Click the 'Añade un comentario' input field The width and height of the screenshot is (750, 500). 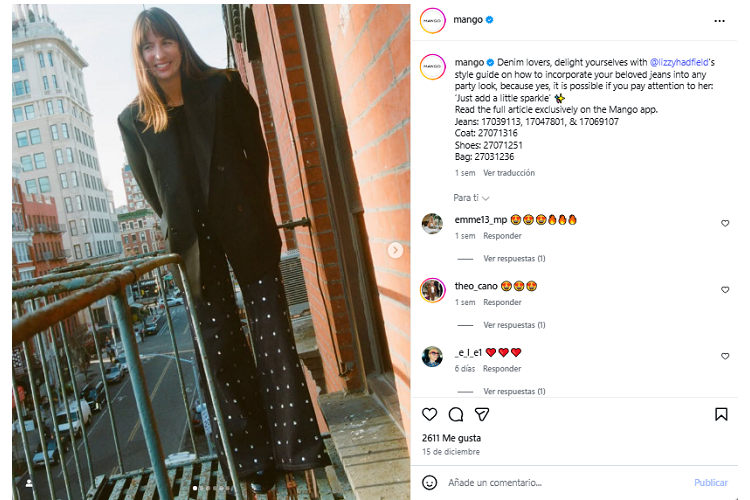pos(560,482)
